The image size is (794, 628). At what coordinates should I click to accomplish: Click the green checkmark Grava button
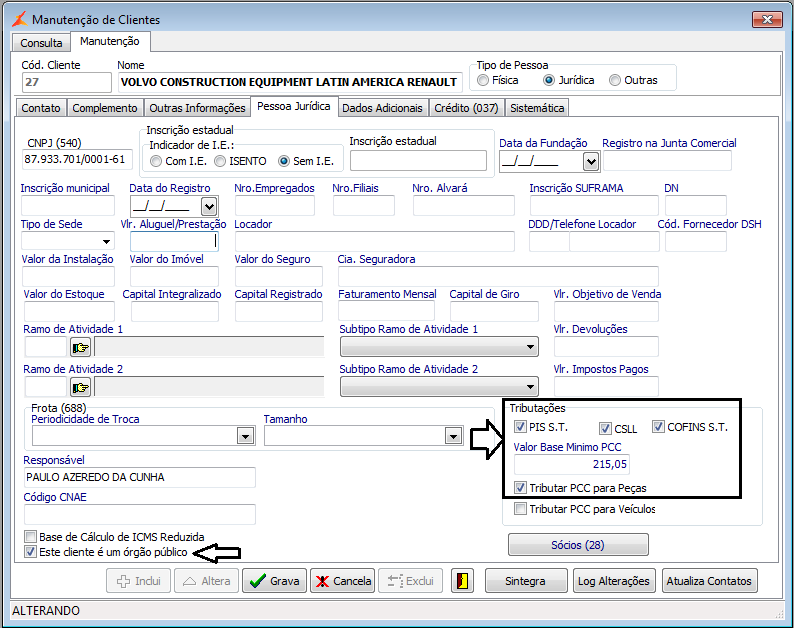coord(274,581)
